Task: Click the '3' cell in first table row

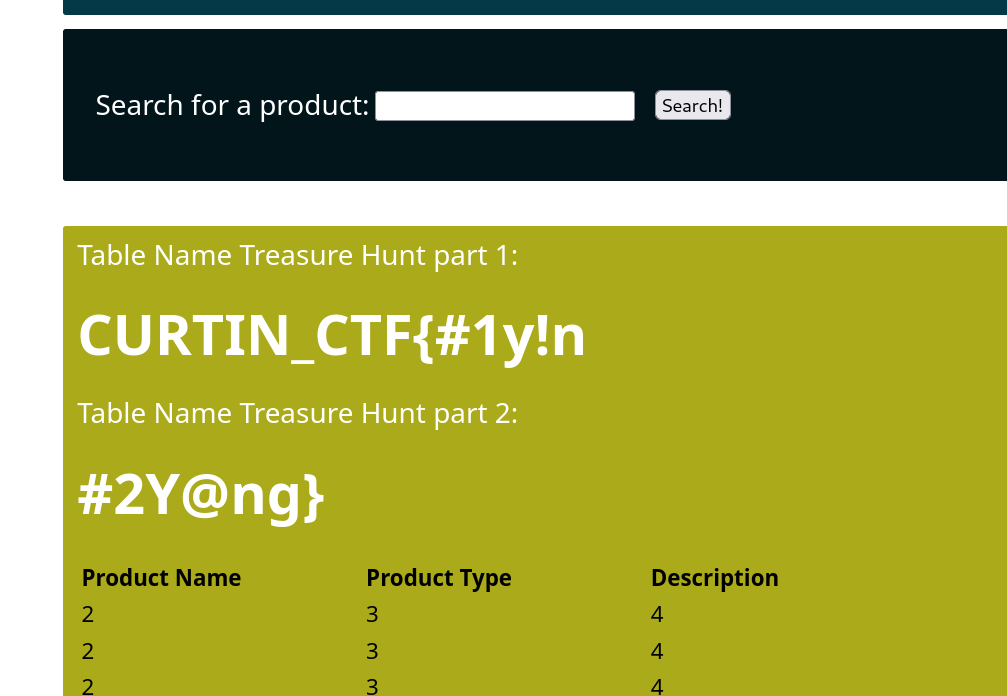Action: pos(372,614)
